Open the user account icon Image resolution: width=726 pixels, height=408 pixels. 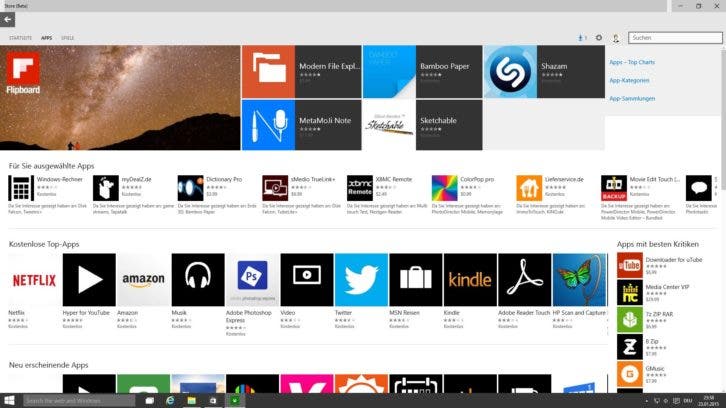pyautogui.click(x=616, y=38)
